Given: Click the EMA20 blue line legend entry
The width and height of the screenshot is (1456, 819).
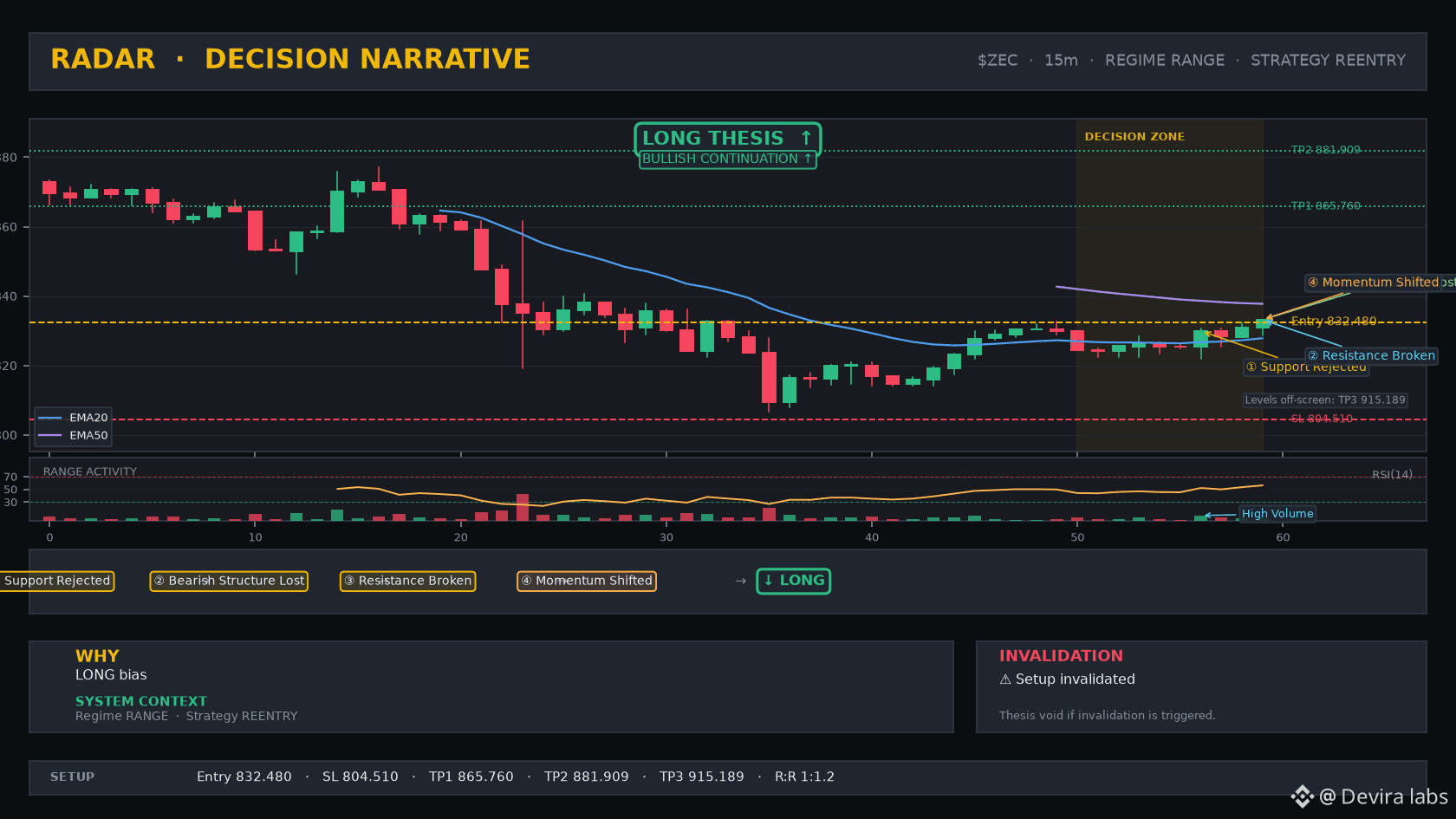Looking at the screenshot, I should click(x=73, y=418).
